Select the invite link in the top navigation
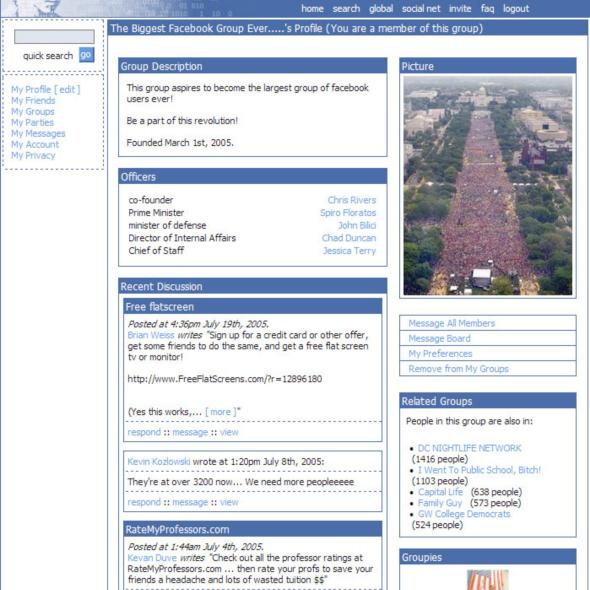The image size is (590, 590). point(460,9)
